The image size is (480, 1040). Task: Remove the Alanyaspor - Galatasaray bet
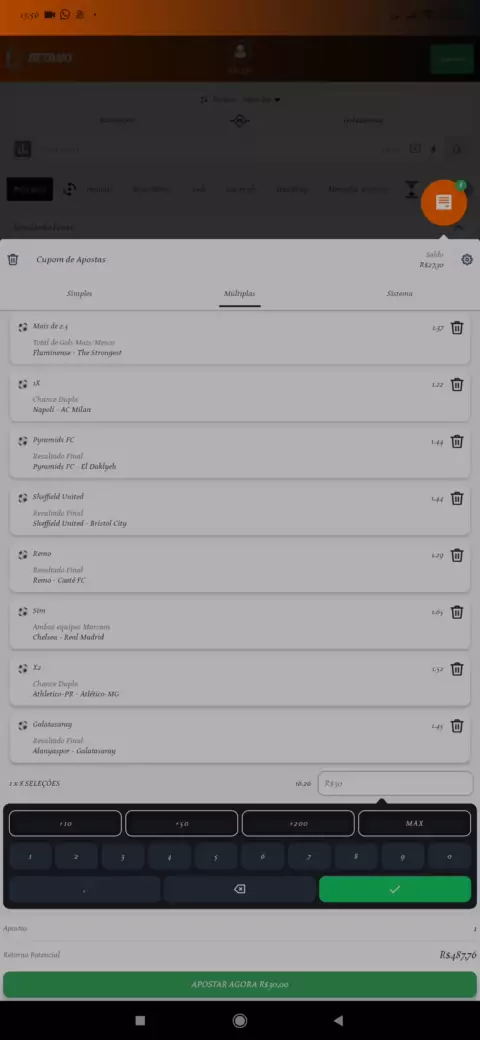click(457, 726)
